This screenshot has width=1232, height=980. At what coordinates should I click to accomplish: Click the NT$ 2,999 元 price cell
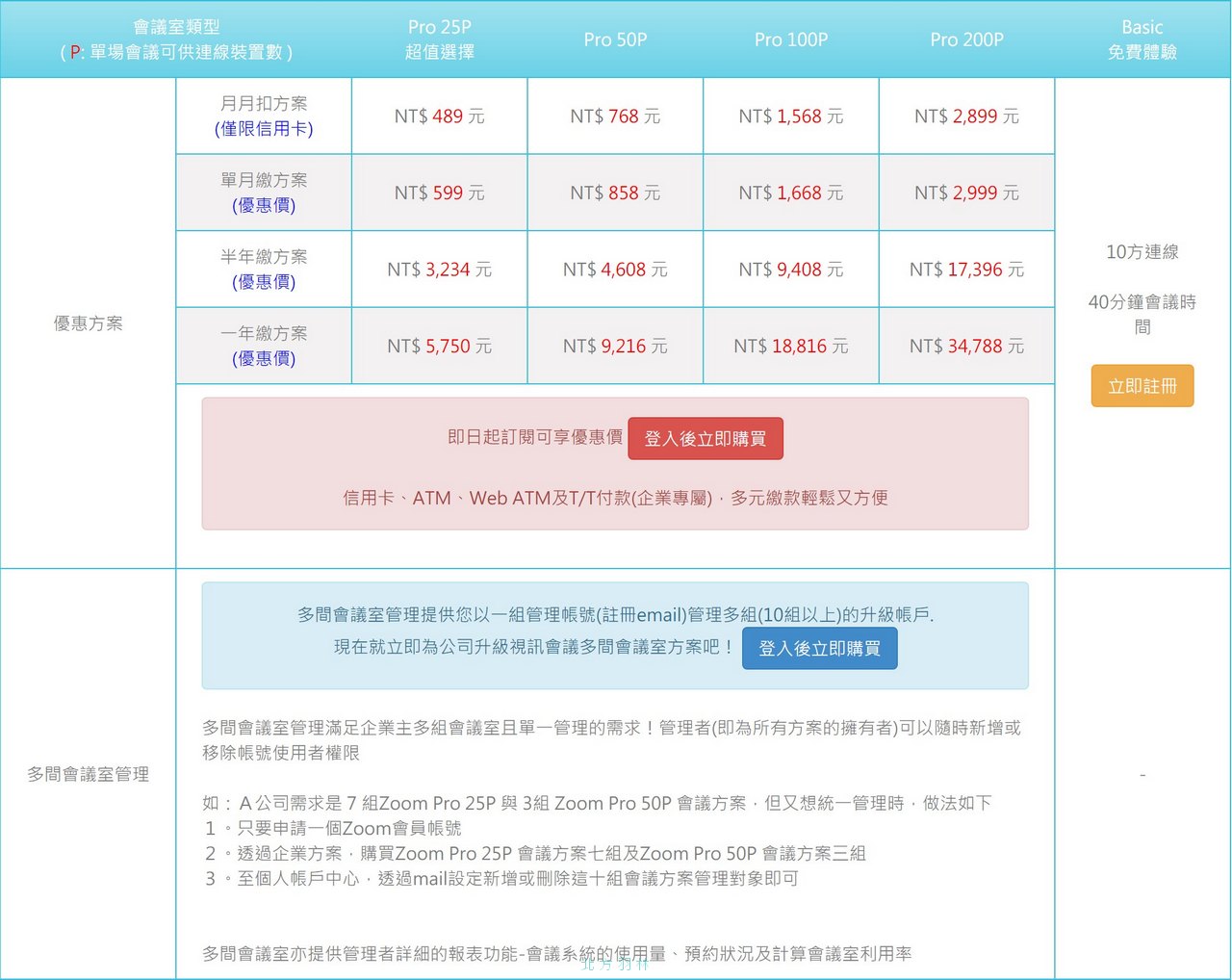tap(966, 193)
